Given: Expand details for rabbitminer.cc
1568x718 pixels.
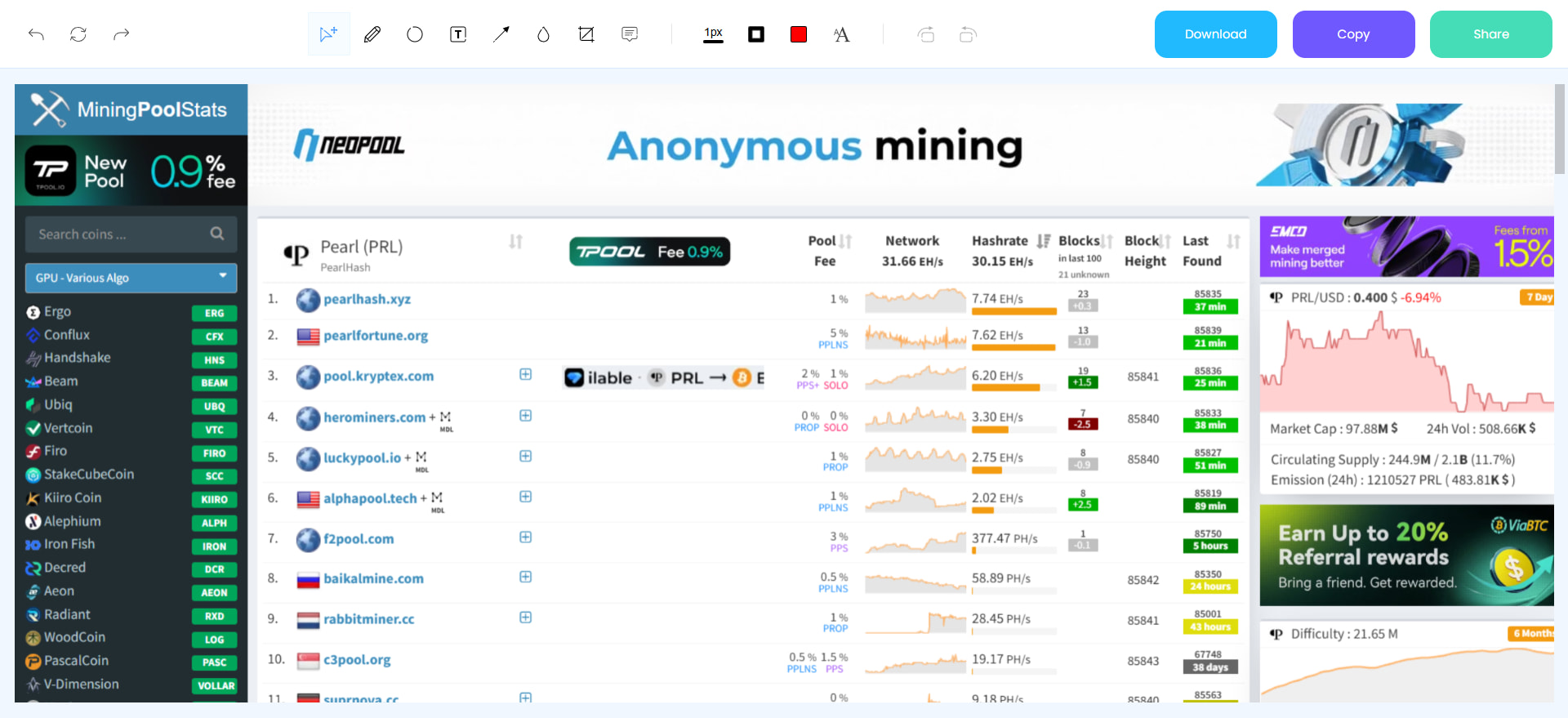Looking at the screenshot, I should click(526, 618).
